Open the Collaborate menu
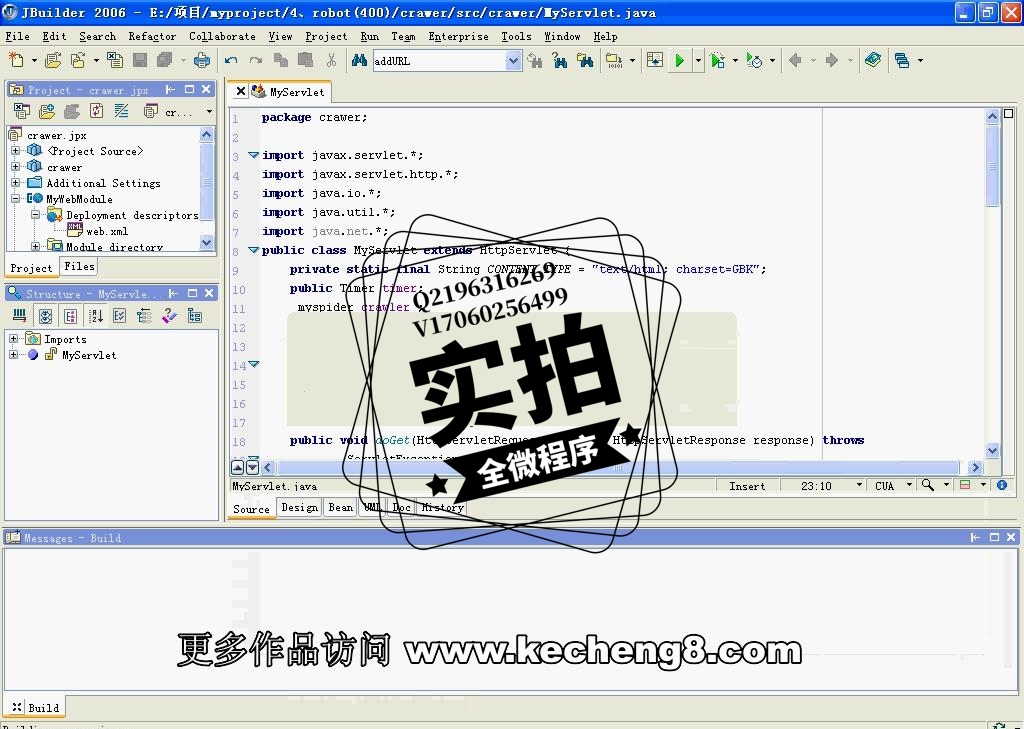This screenshot has width=1024, height=729. tap(222, 37)
